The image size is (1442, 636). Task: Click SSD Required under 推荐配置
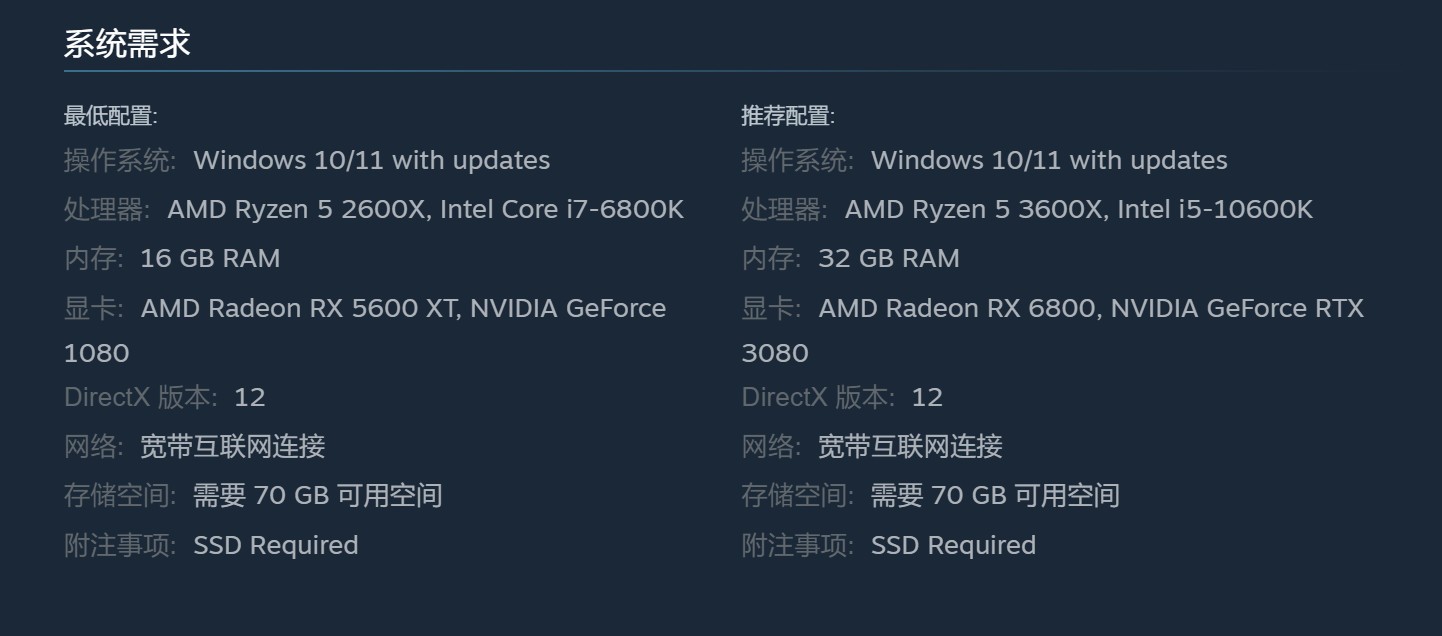pyautogui.click(x=953, y=545)
